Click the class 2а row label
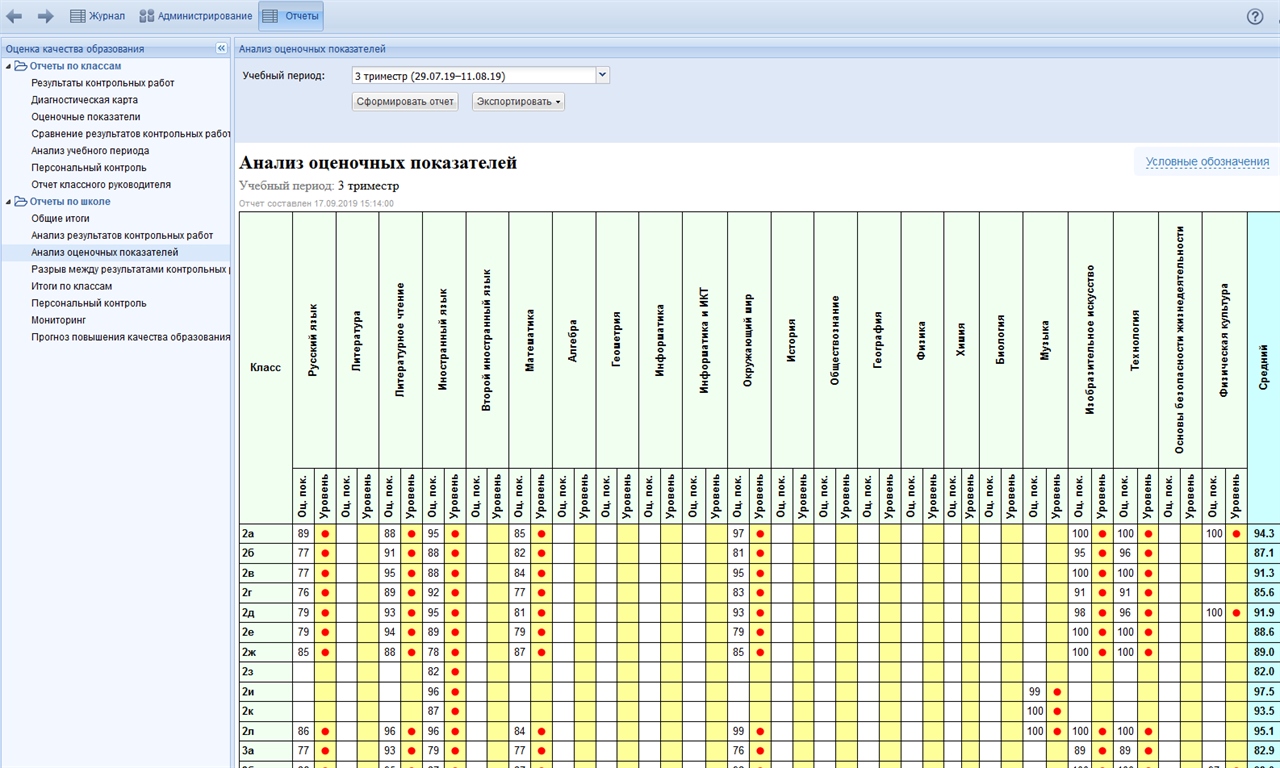Viewport: 1280px width, 768px height. [x=266, y=534]
